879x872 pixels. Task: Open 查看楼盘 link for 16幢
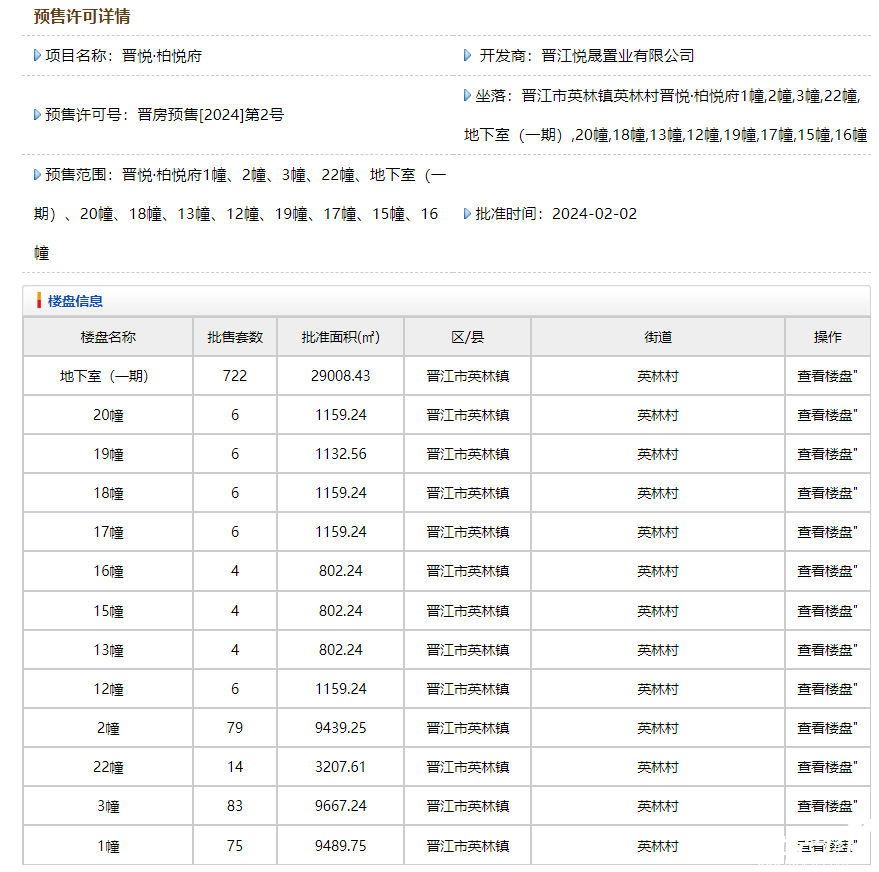[825, 571]
